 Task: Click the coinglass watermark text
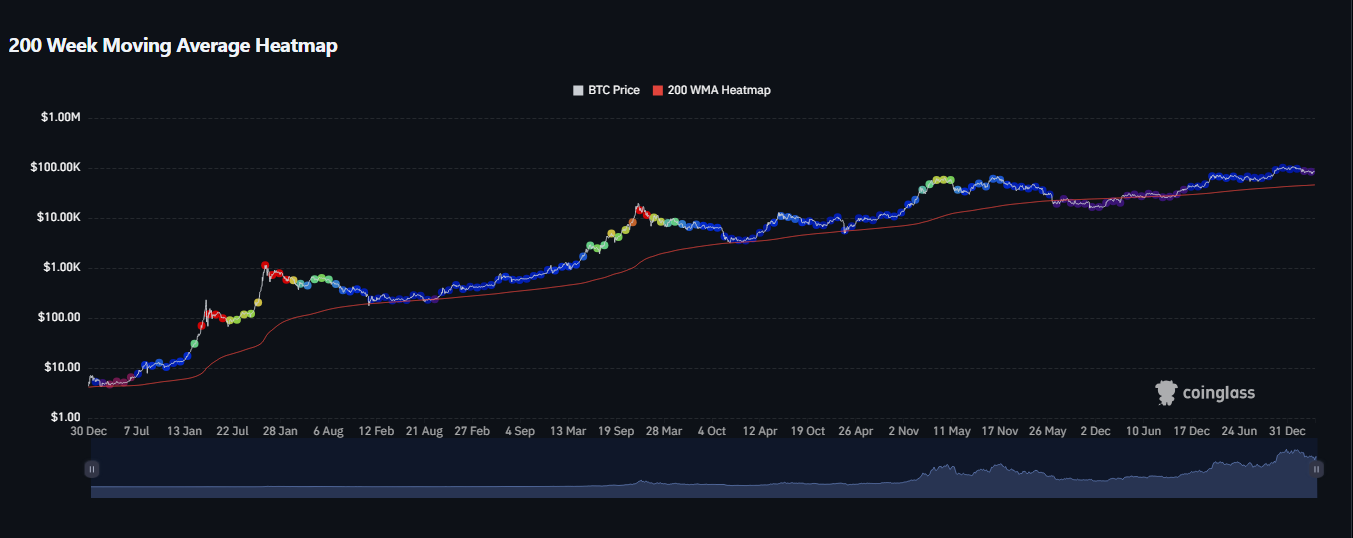1218,393
